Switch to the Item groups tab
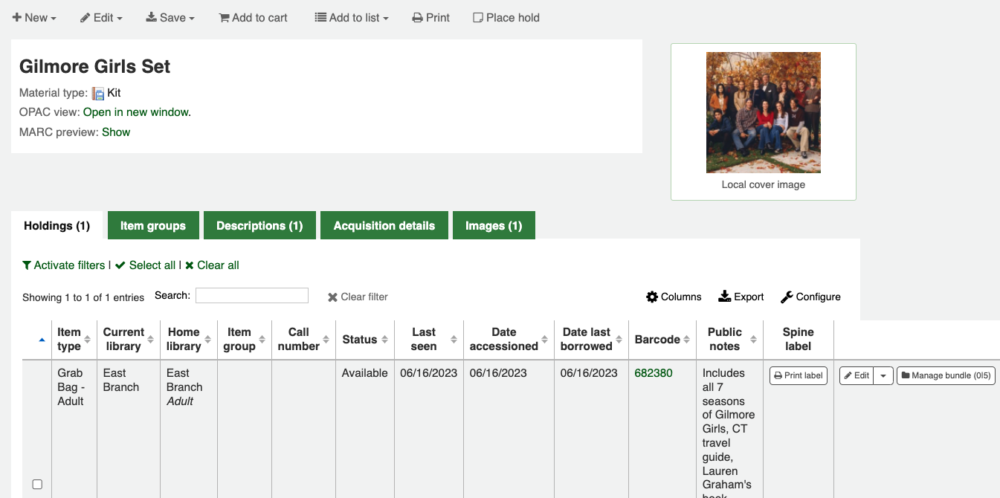 153,226
